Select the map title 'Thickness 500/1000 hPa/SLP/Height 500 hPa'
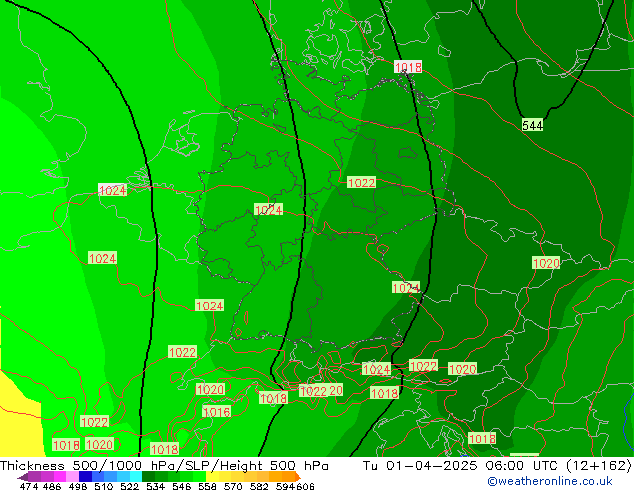The width and height of the screenshot is (634, 490). (164, 465)
